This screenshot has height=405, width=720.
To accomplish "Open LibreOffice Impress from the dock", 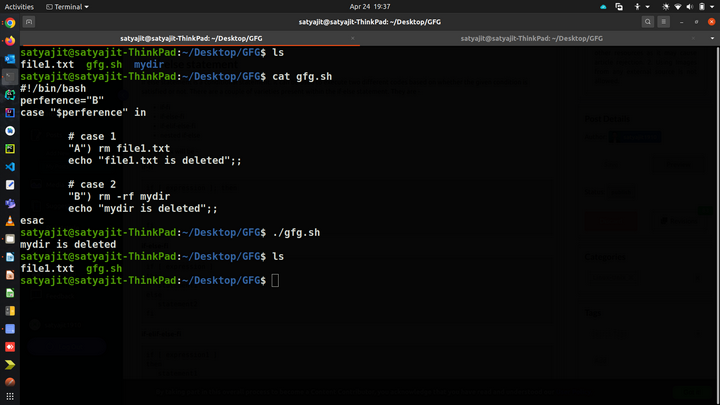I will click(x=10, y=275).
